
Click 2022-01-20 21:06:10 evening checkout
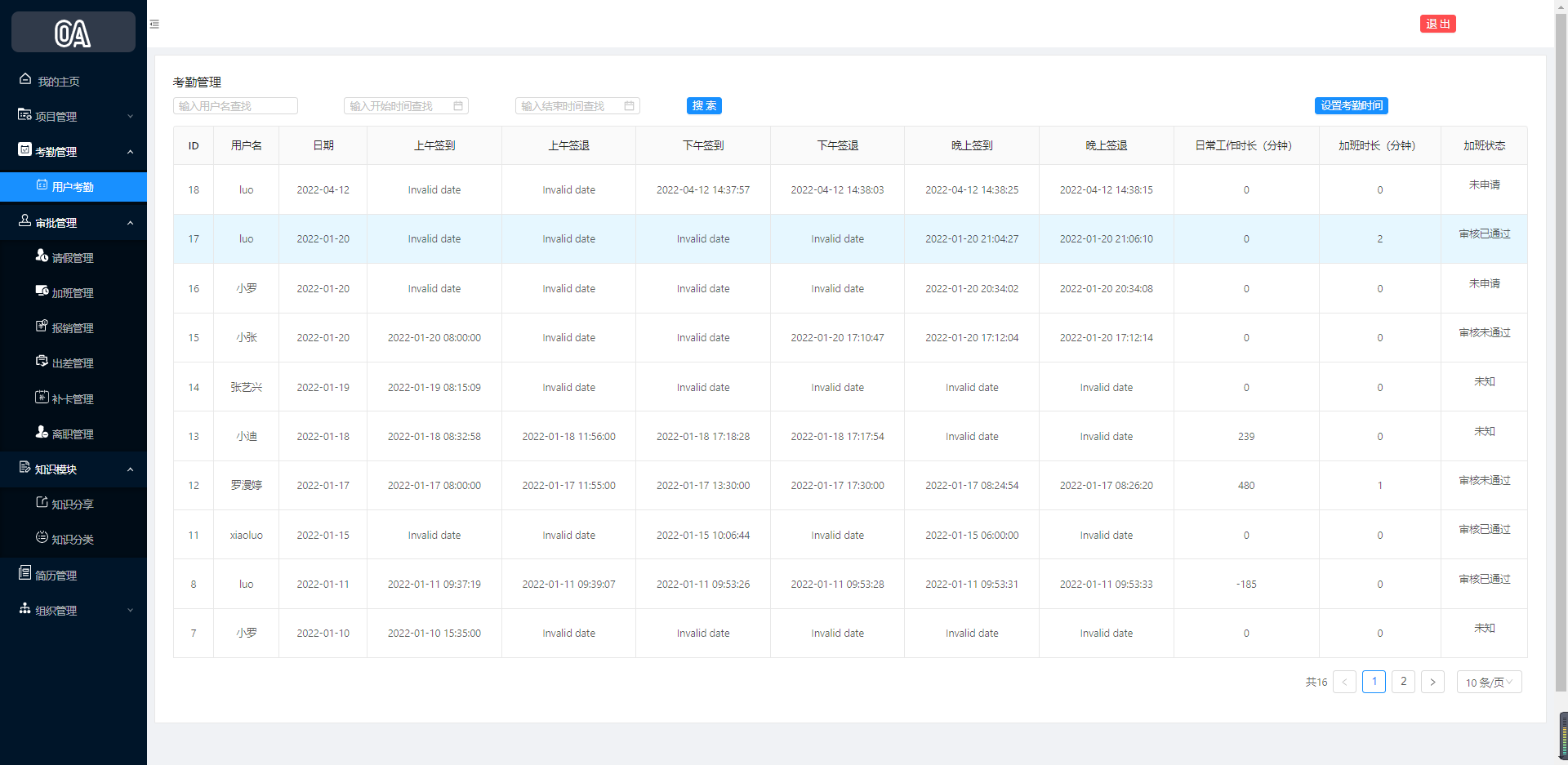point(1107,238)
